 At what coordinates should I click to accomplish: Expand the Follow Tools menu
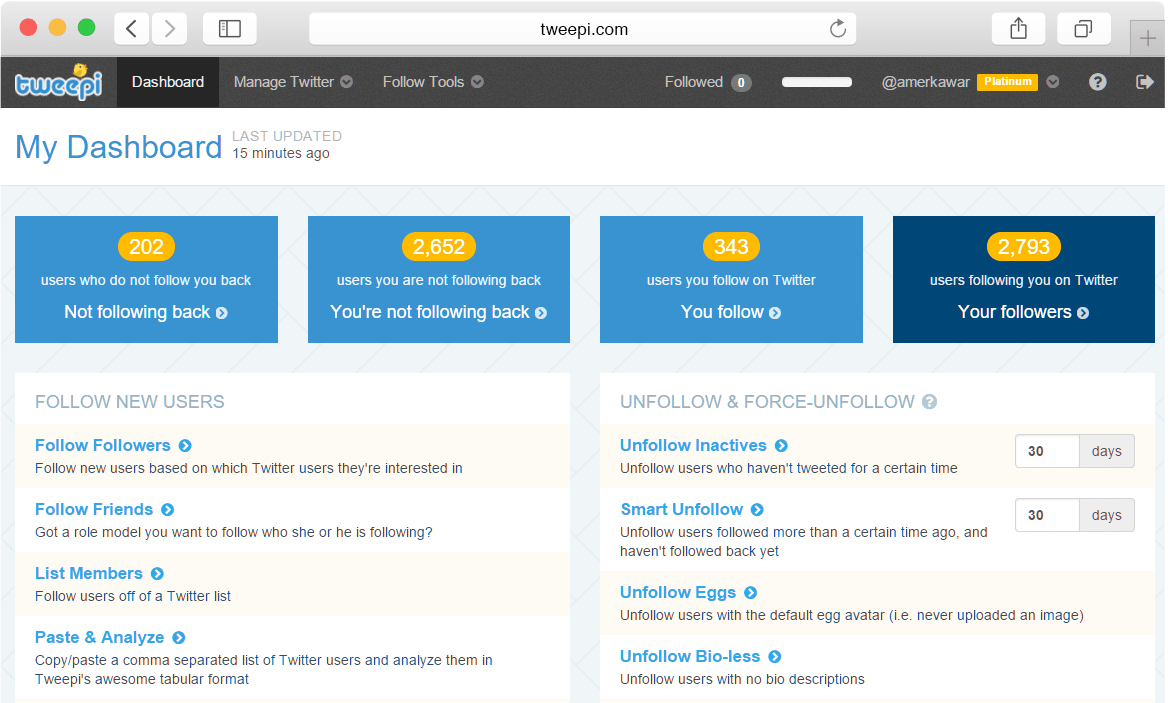(x=432, y=82)
